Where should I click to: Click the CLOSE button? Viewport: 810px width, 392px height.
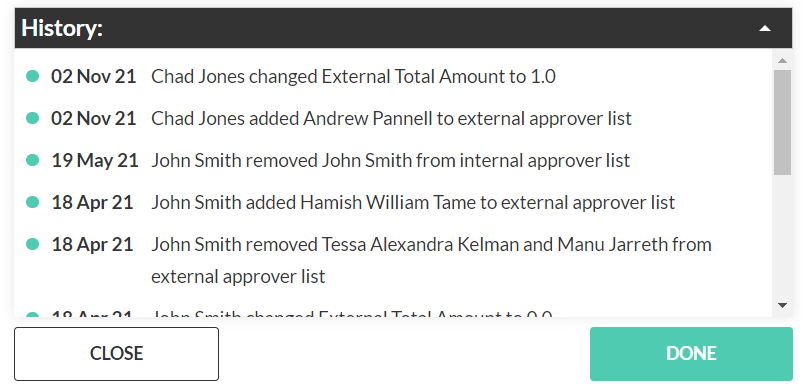tap(116, 354)
